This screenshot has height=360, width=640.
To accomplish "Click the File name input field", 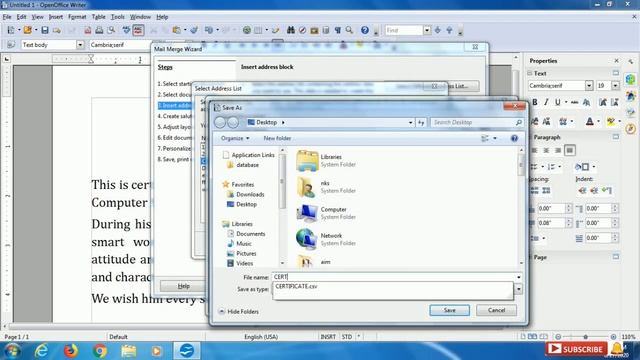I will point(393,277).
